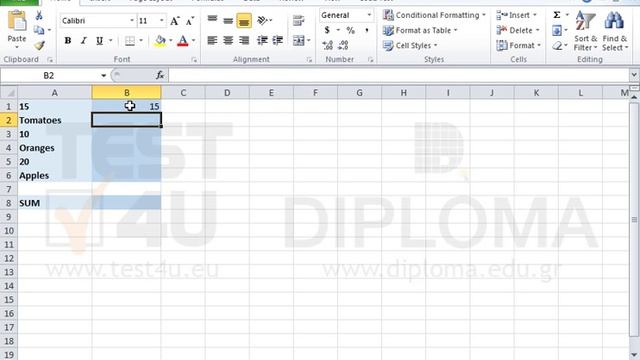The height and width of the screenshot is (360, 640).
Task: Toggle Italic formatting
Action: 84,40
